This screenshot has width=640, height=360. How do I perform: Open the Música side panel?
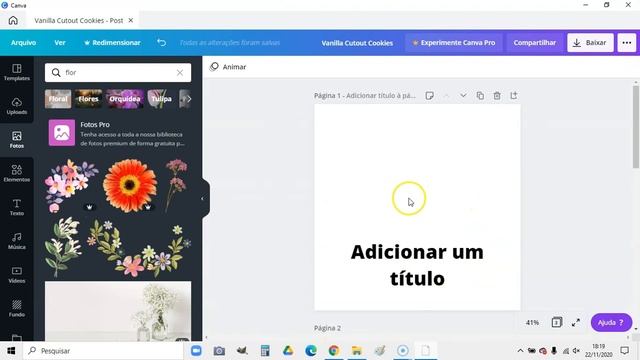click(x=17, y=241)
